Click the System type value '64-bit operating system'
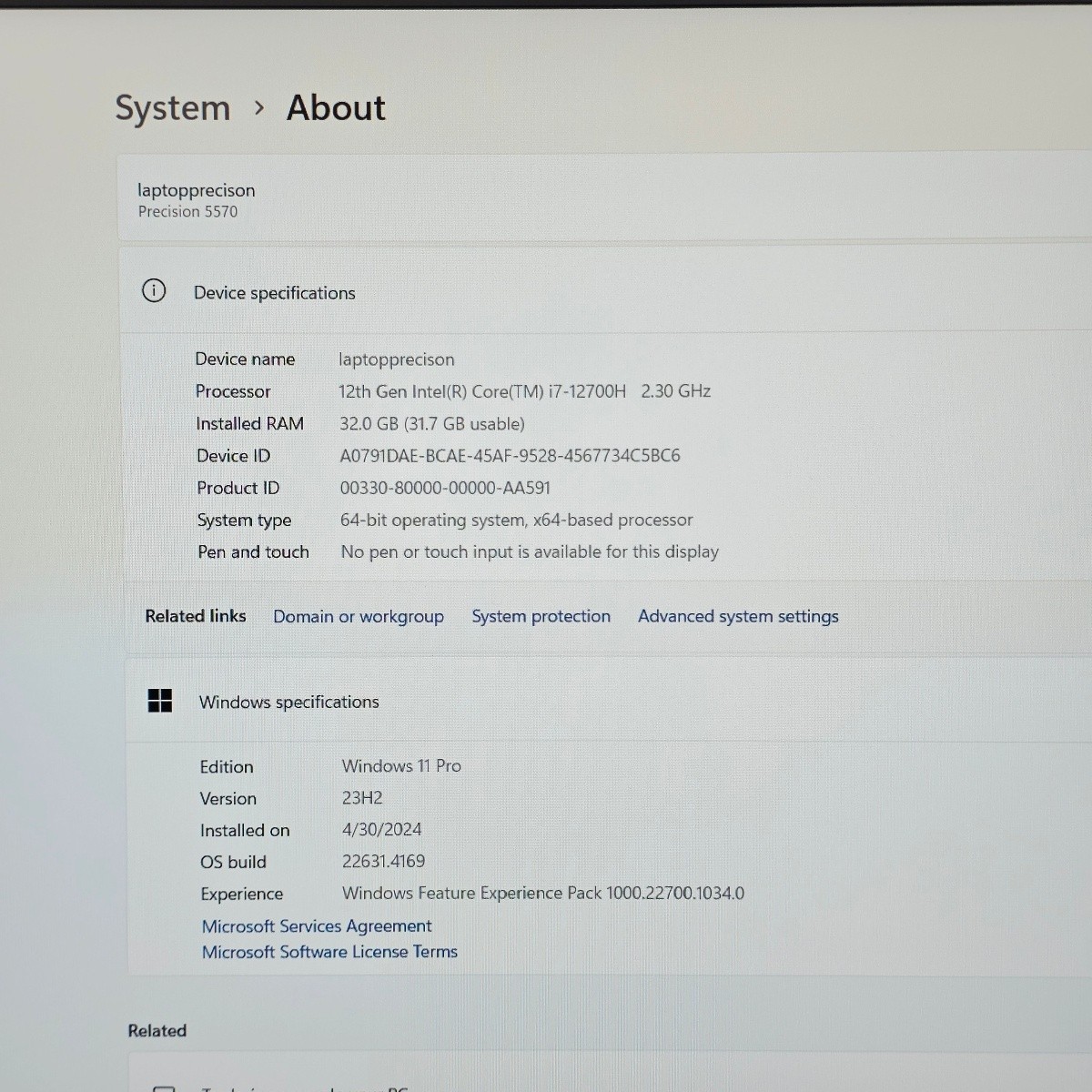This screenshot has height=1092, width=1092. (x=432, y=520)
